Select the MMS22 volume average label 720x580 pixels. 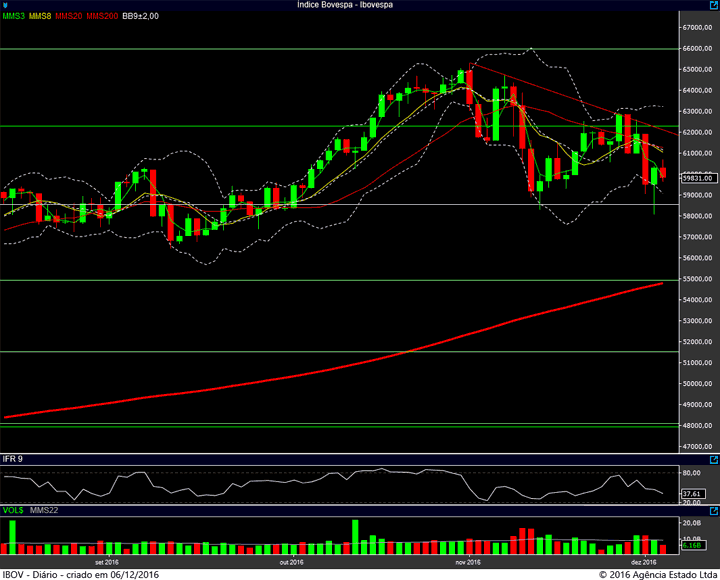pyautogui.click(x=44, y=510)
